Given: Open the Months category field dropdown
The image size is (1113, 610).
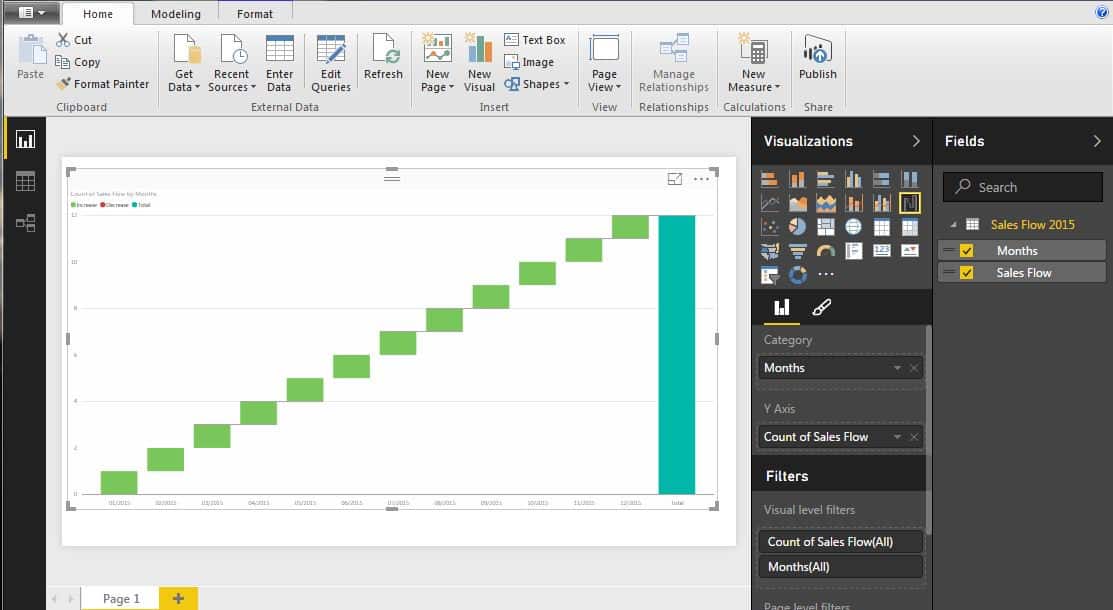Looking at the screenshot, I should click(897, 368).
